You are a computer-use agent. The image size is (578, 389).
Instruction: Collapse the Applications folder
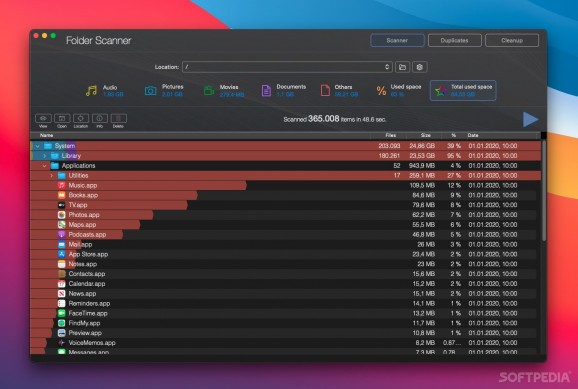pyautogui.click(x=45, y=166)
